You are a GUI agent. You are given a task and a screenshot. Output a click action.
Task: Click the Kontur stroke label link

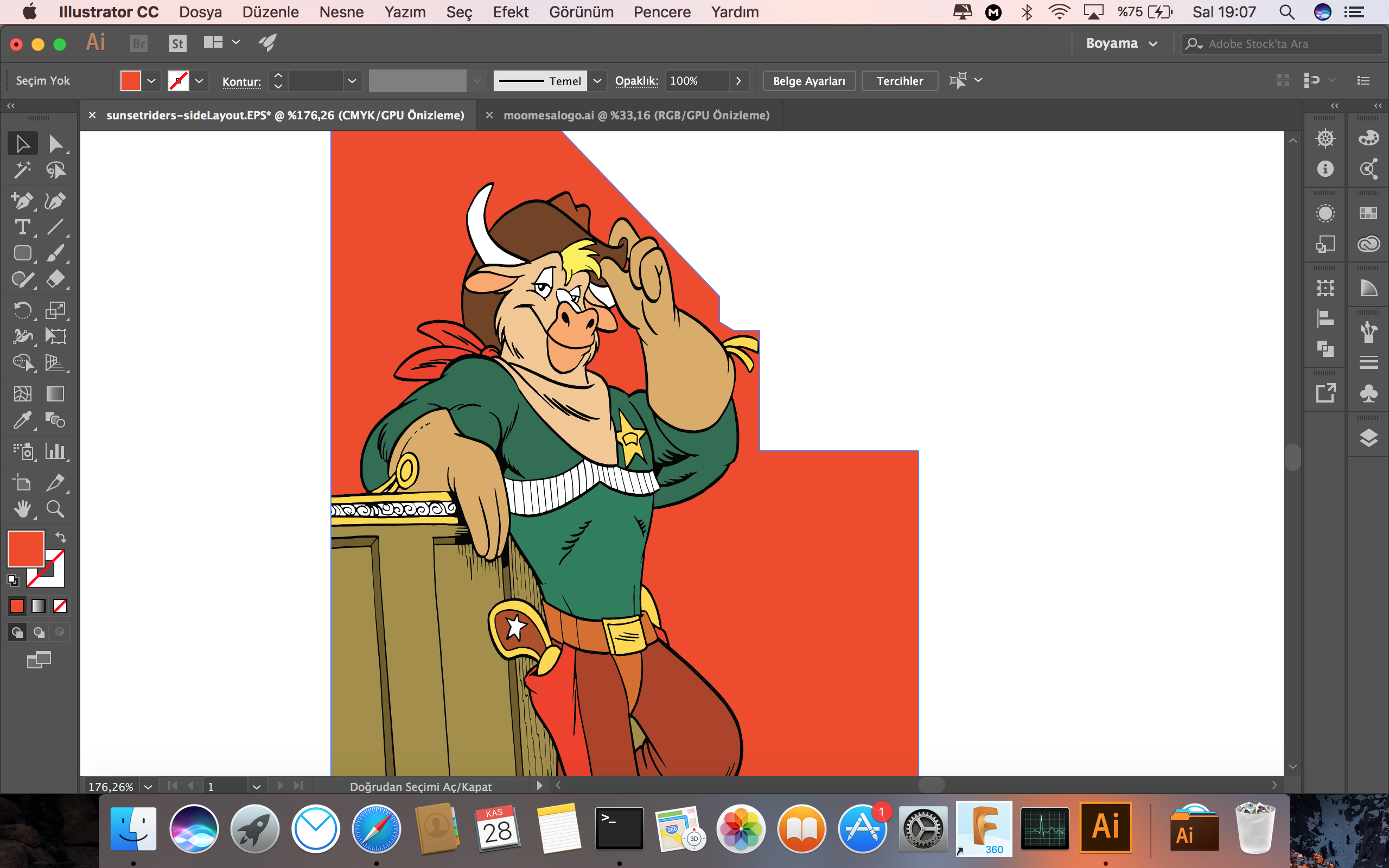241,81
